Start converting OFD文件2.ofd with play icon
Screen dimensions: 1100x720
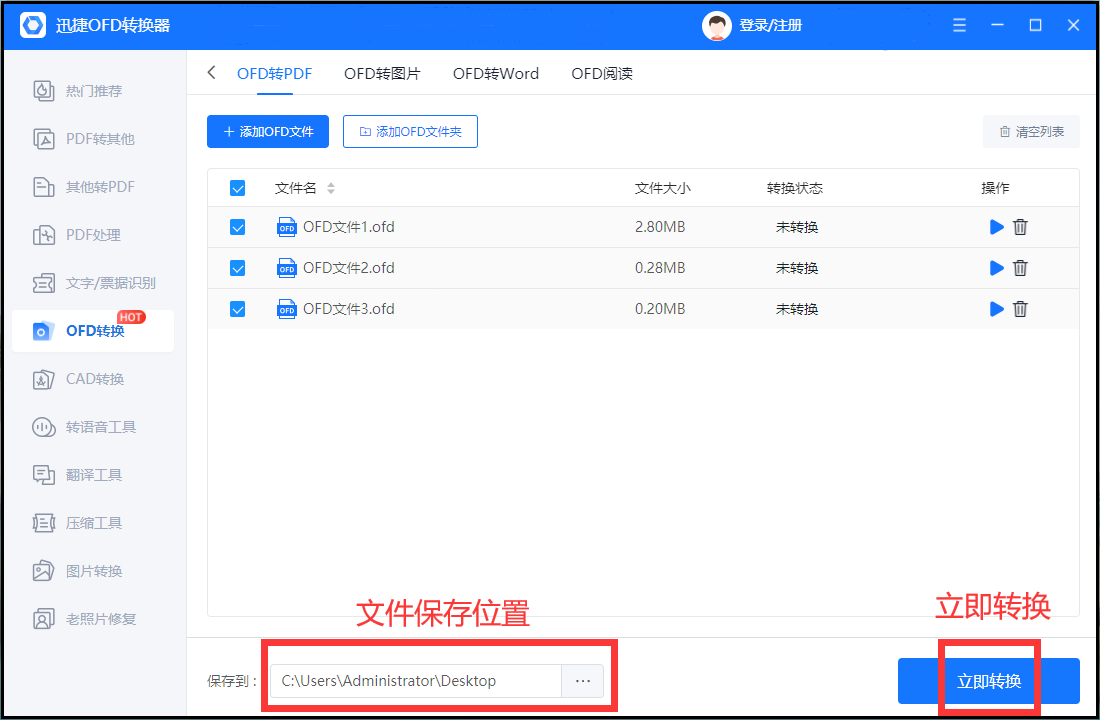tap(996, 268)
